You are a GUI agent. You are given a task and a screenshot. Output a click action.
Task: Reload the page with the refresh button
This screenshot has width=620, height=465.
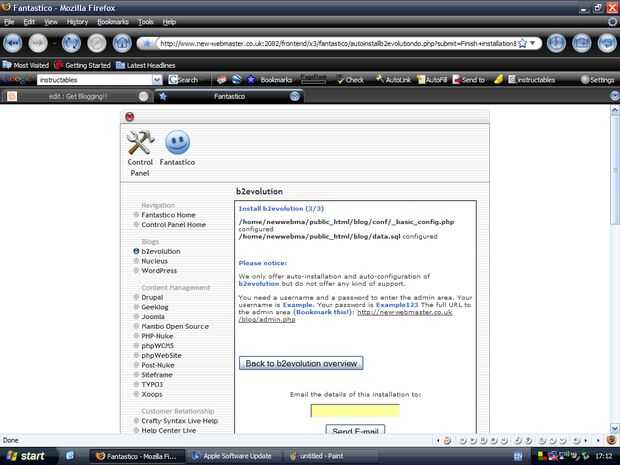tap(71, 43)
